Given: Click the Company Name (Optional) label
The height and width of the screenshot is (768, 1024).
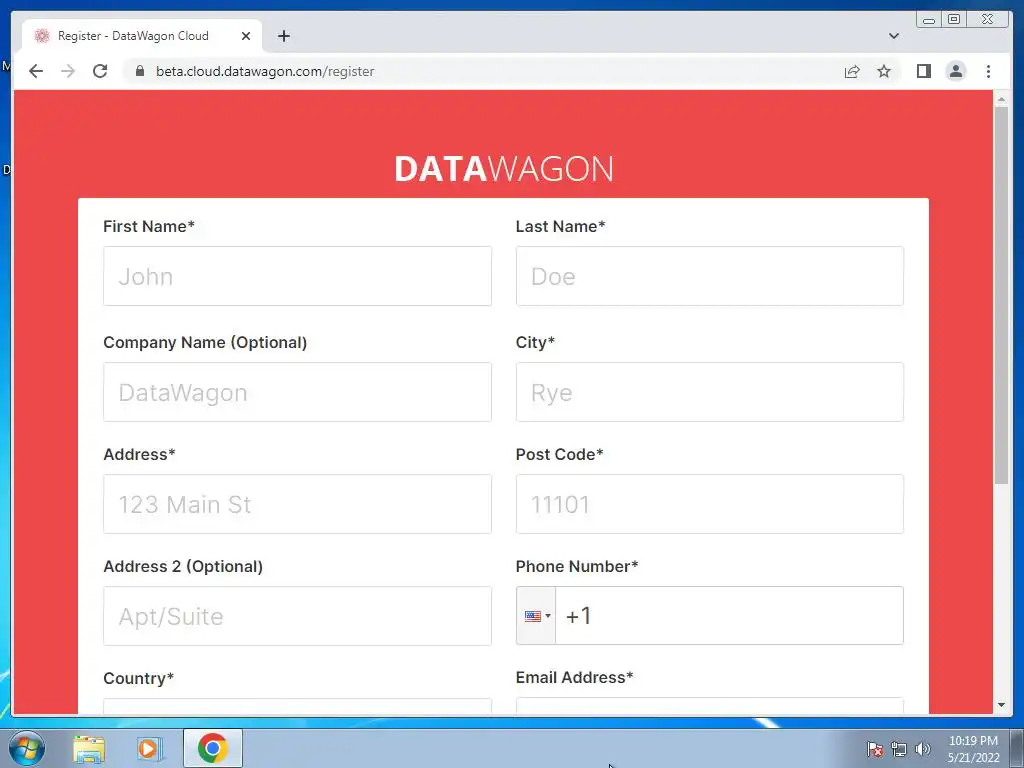Looking at the screenshot, I should point(205,343).
